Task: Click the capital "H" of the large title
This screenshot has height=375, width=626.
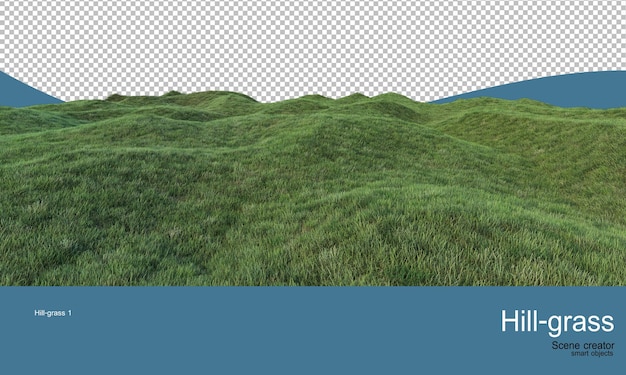Action: (510, 321)
